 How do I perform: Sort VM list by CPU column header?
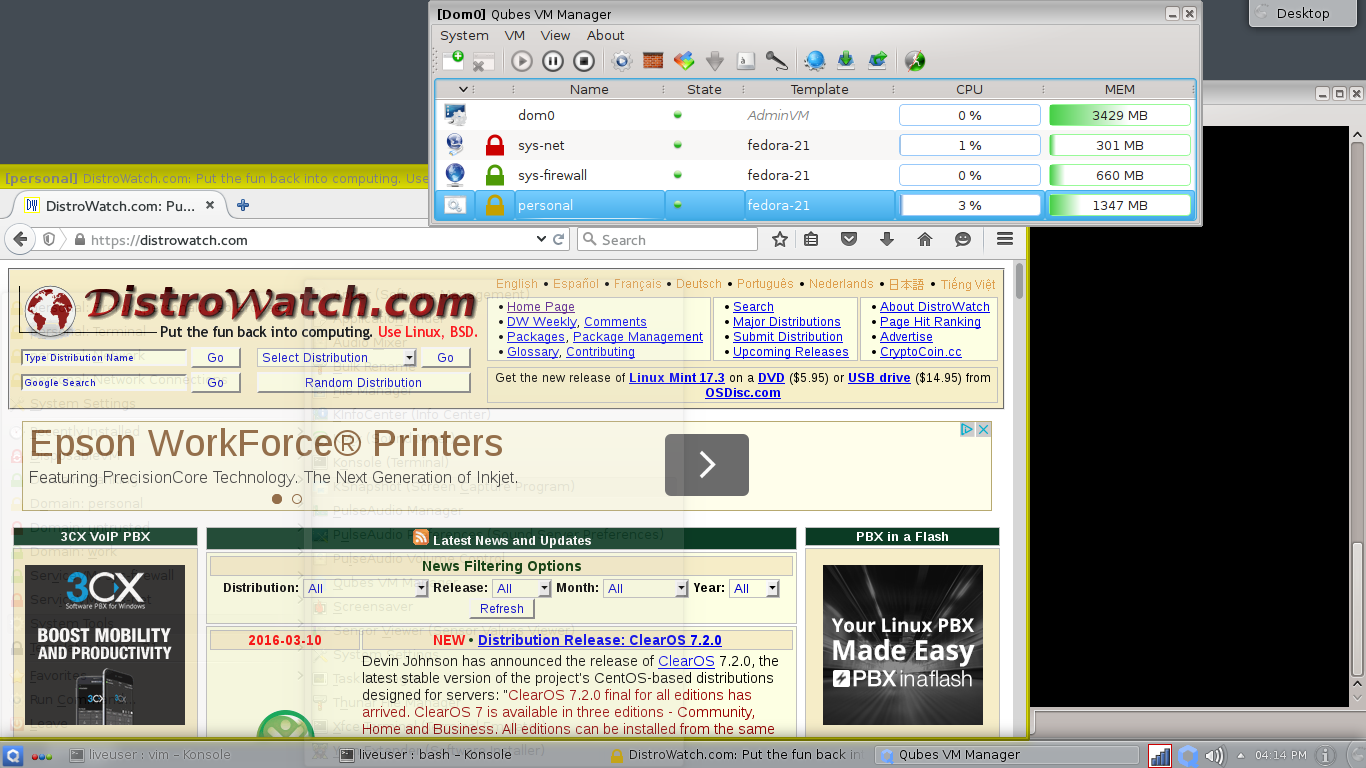969,89
